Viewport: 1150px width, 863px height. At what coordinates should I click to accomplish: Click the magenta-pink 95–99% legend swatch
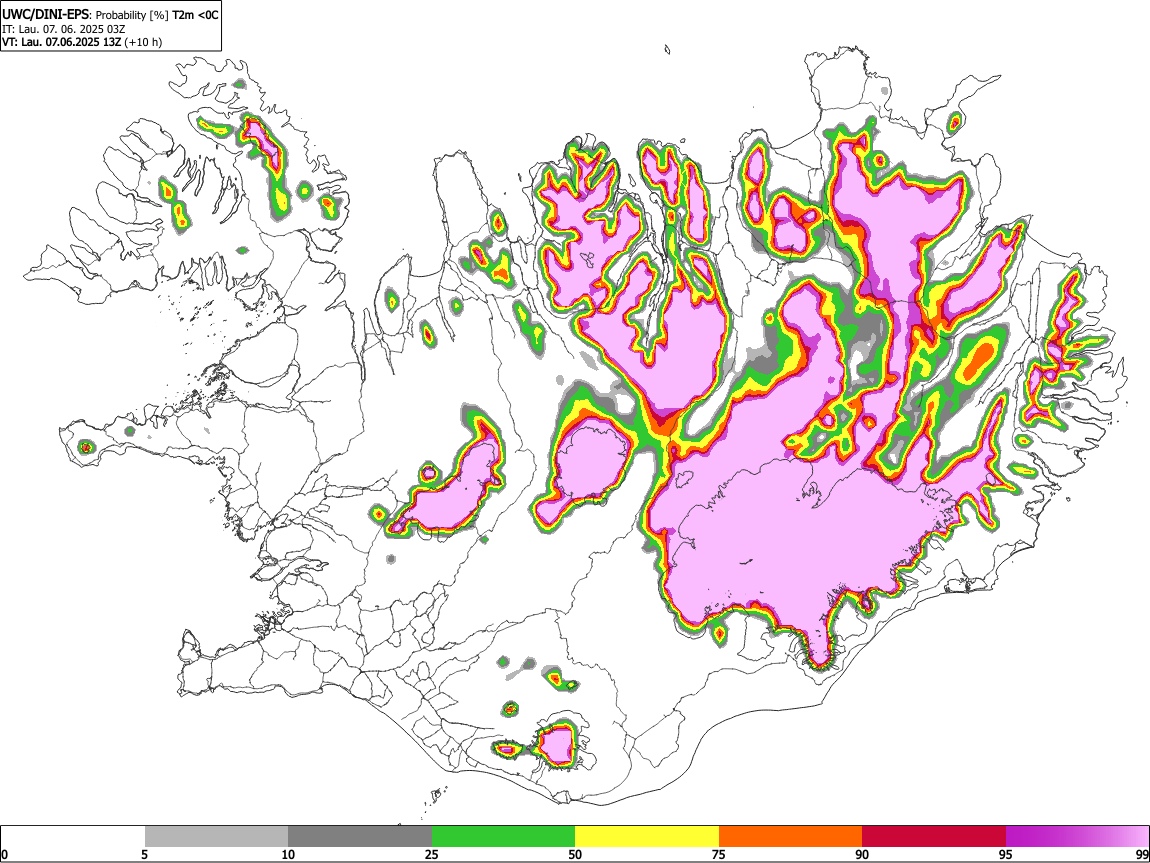(1077, 837)
